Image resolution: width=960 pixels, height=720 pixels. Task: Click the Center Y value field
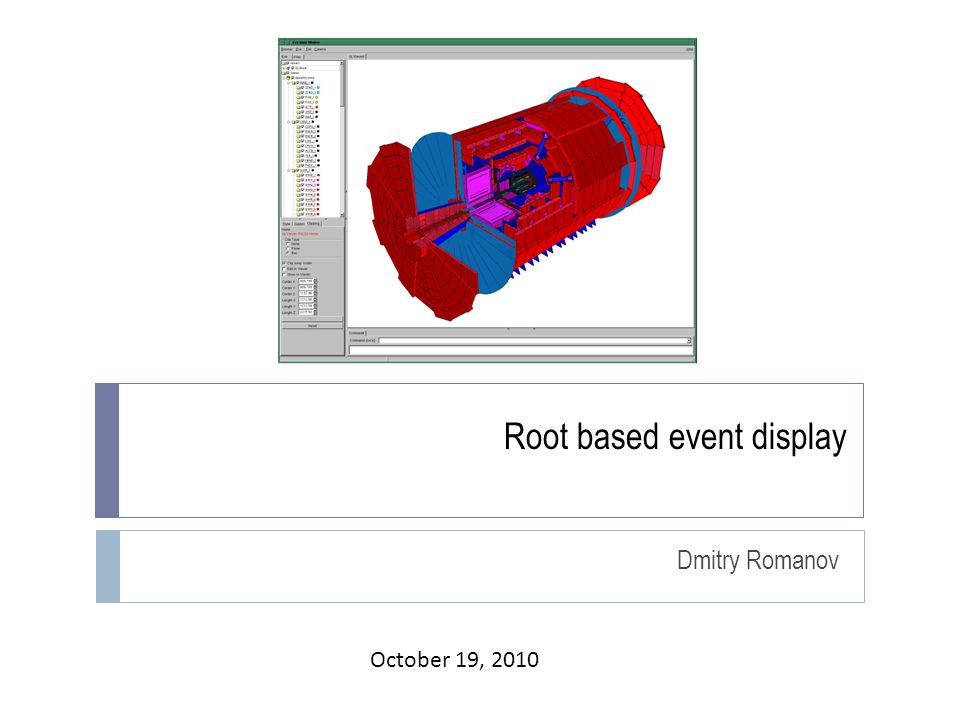point(306,287)
